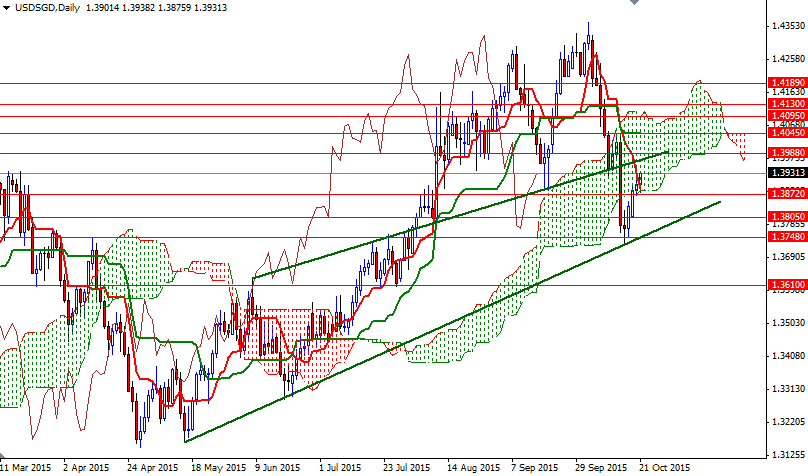Select the 9 Jun 2015 date on timeline
The height and width of the screenshot is (476, 808).
coord(277,467)
